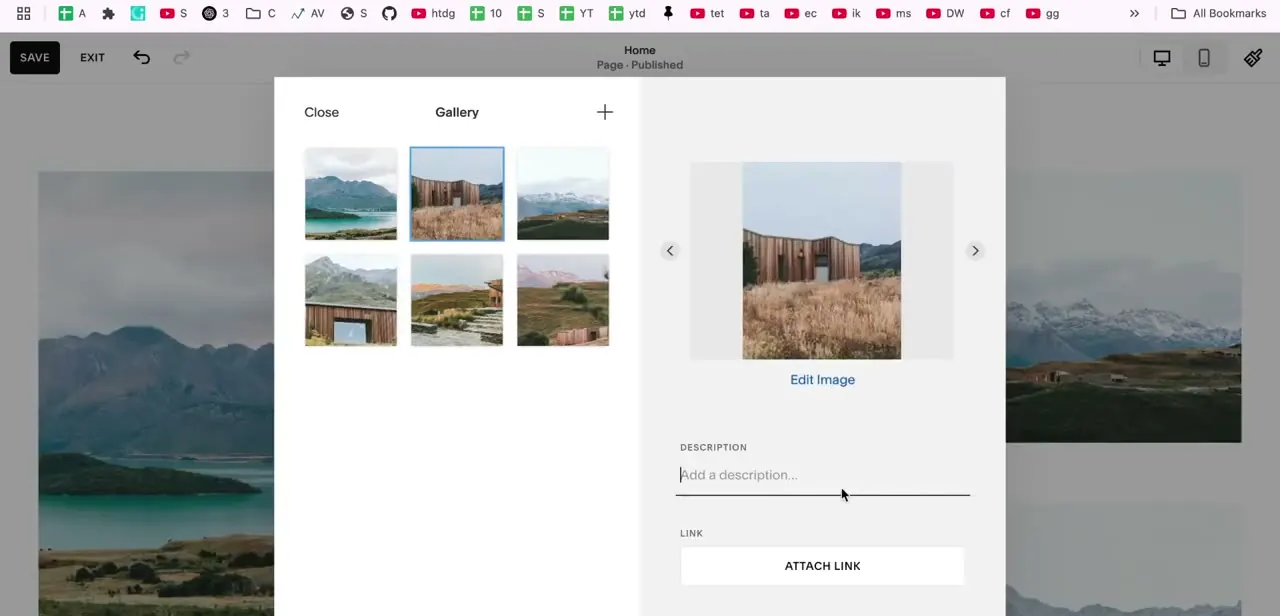This screenshot has height=616, width=1280.
Task: Focus the Add a description field
Action: pyautogui.click(x=823, y=476)
